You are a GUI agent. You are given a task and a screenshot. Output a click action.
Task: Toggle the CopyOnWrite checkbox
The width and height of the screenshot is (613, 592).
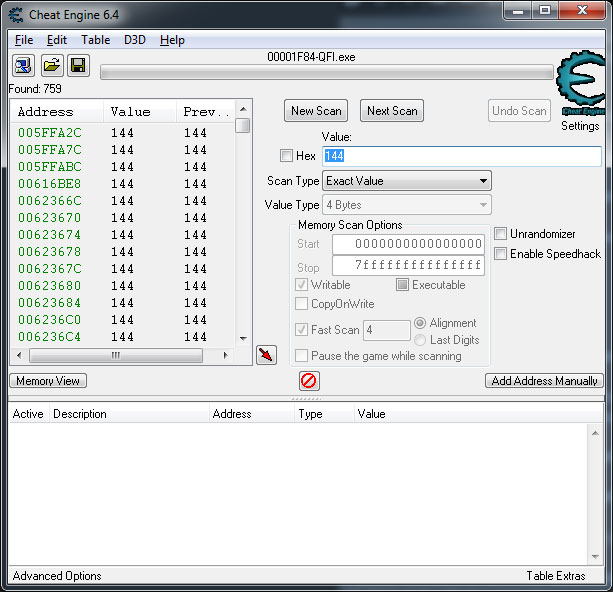pyautogui.click(x=301, y=303)
